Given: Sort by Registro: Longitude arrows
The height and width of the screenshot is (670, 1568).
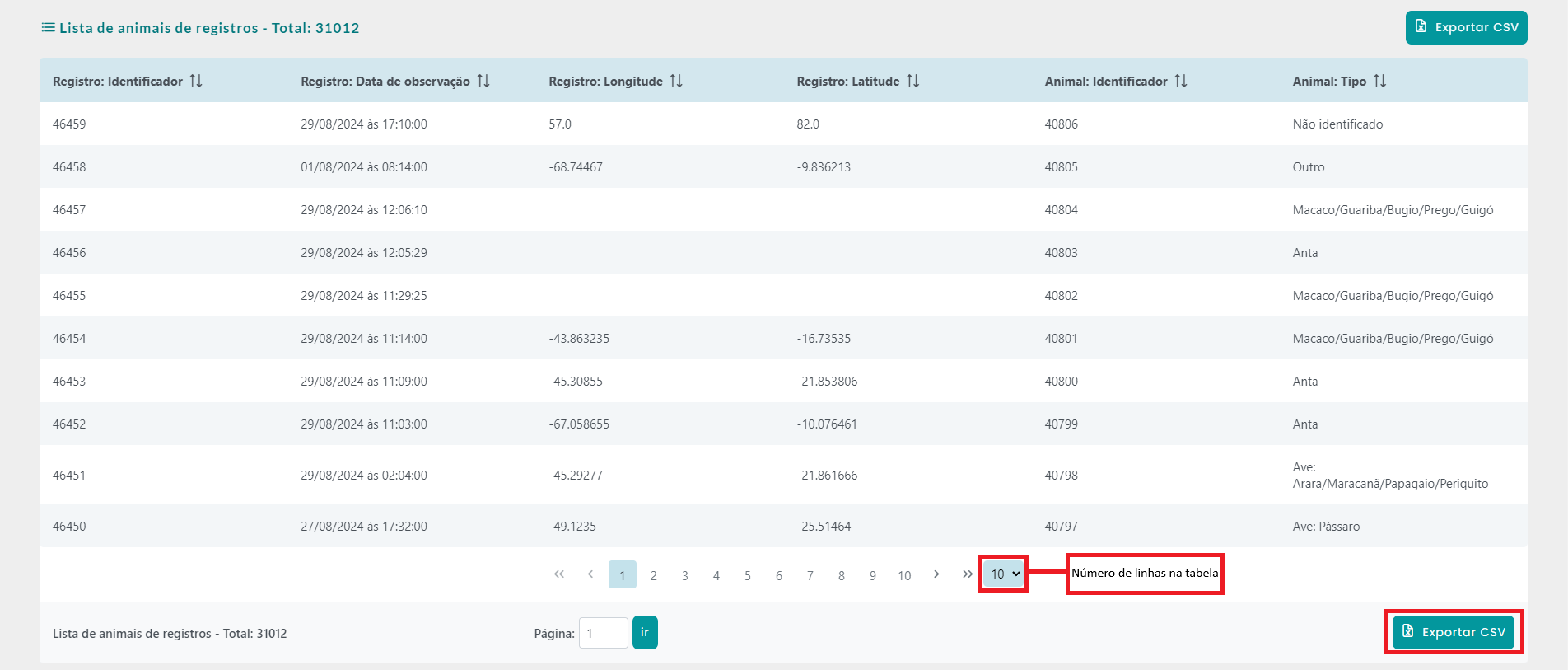Looking at the screenshot, I should (x=676, y=81).
